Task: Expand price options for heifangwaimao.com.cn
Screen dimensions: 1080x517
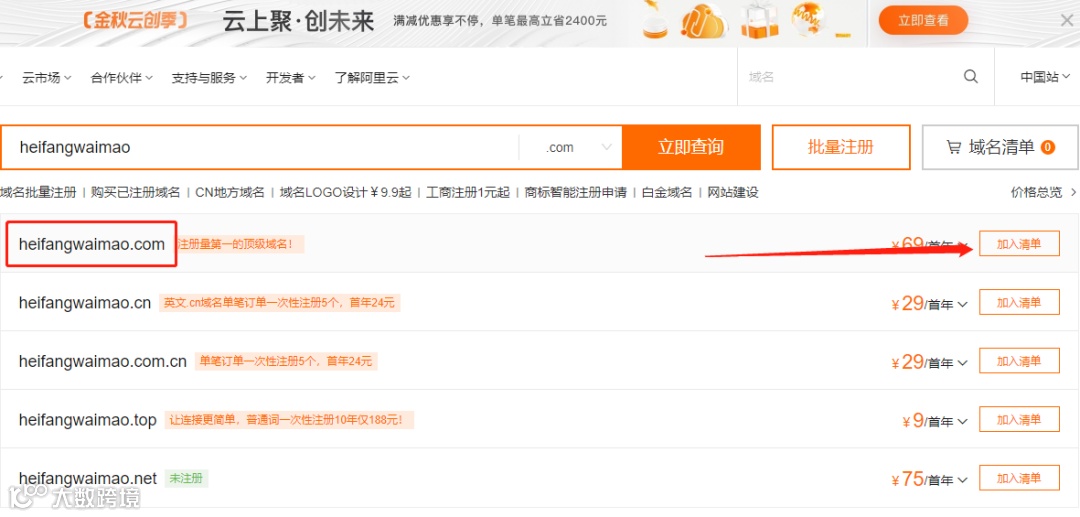Action: (x=962, y=363)
